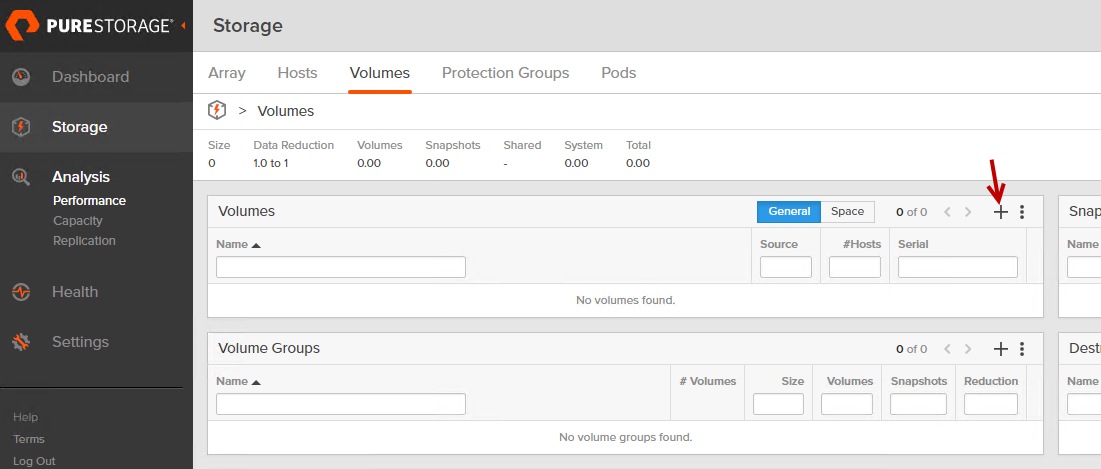Open Dashboard via its gauge icon
Image resolution: width=1101 pixels, height=469 pixels.
21,77
